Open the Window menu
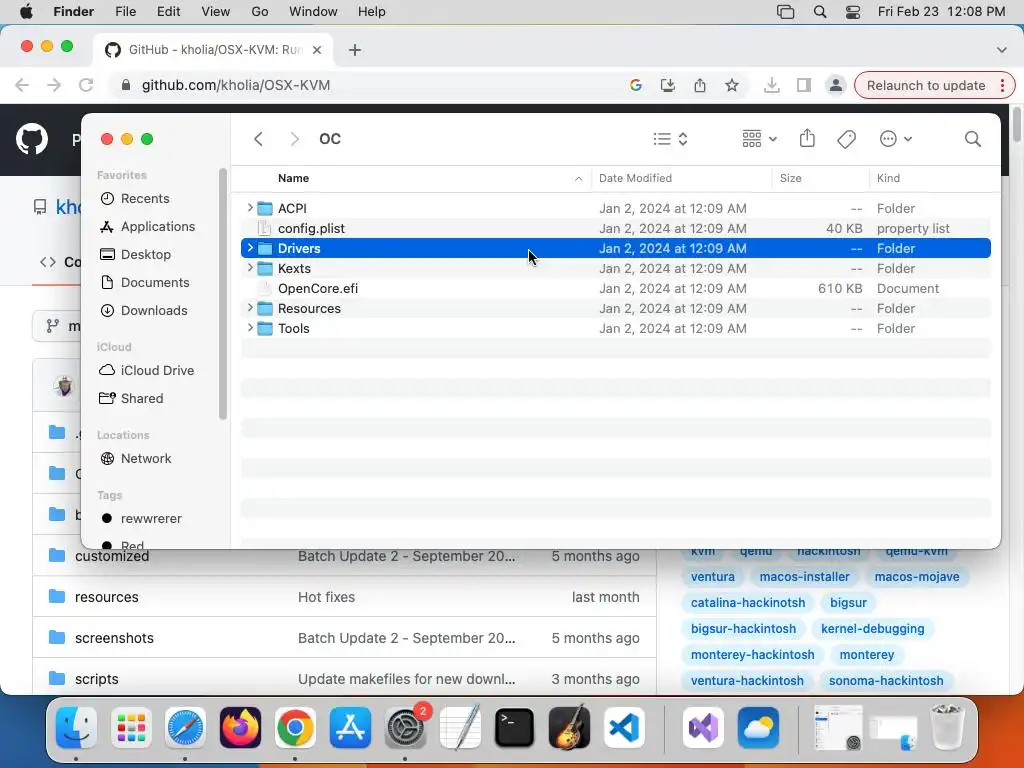This screenshot has width=1024, height=768. click(313, 12)
